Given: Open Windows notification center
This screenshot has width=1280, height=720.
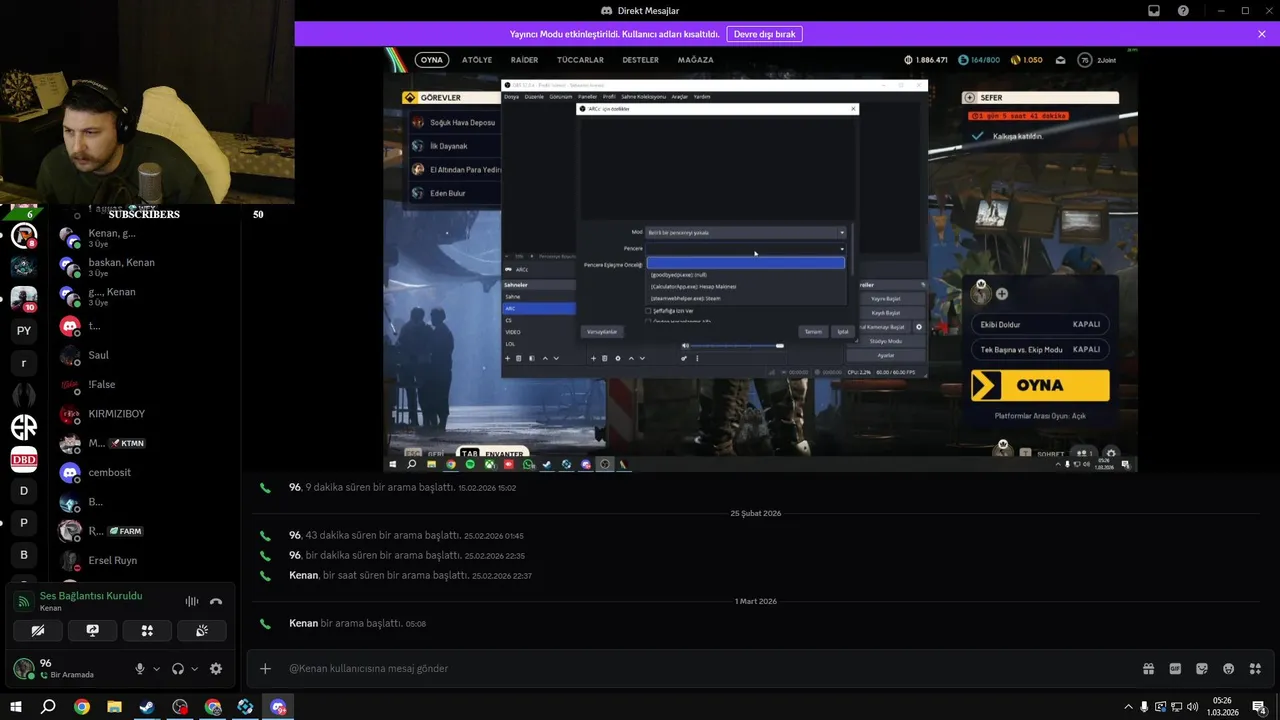Looking at the screenshot, I should [1260, 707].
